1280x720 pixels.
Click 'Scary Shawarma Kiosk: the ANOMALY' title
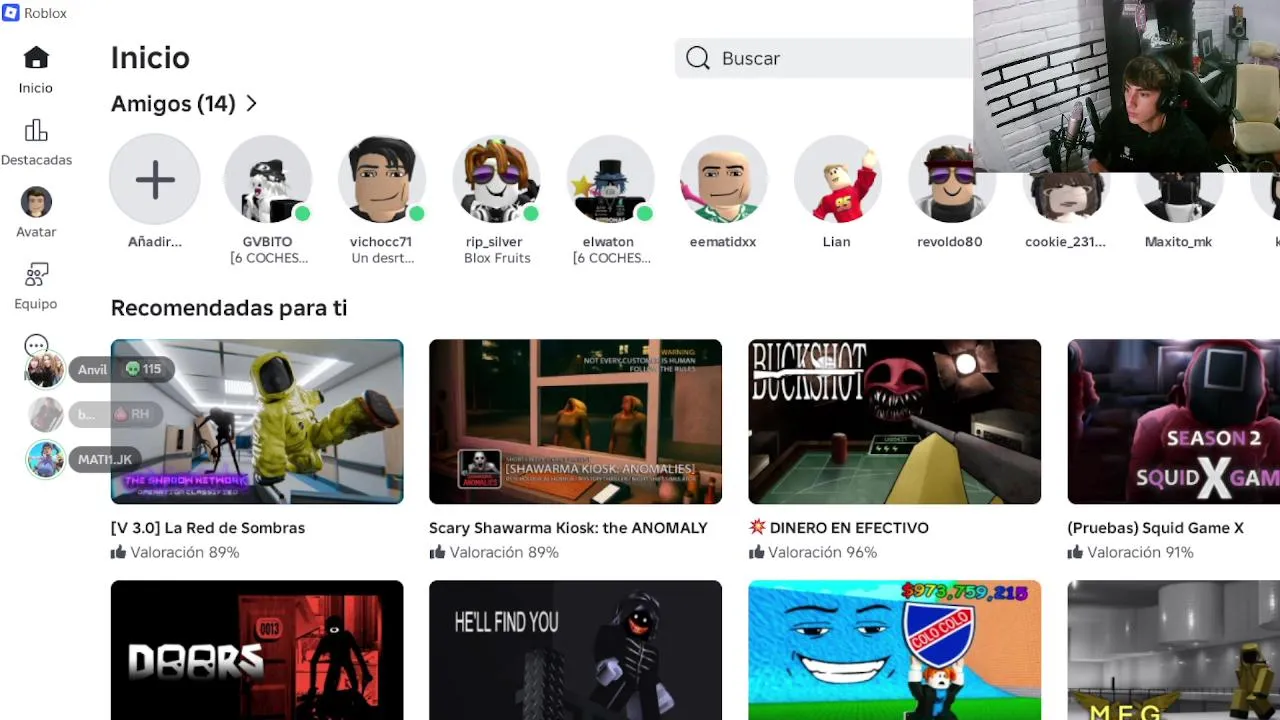(568, 528)
